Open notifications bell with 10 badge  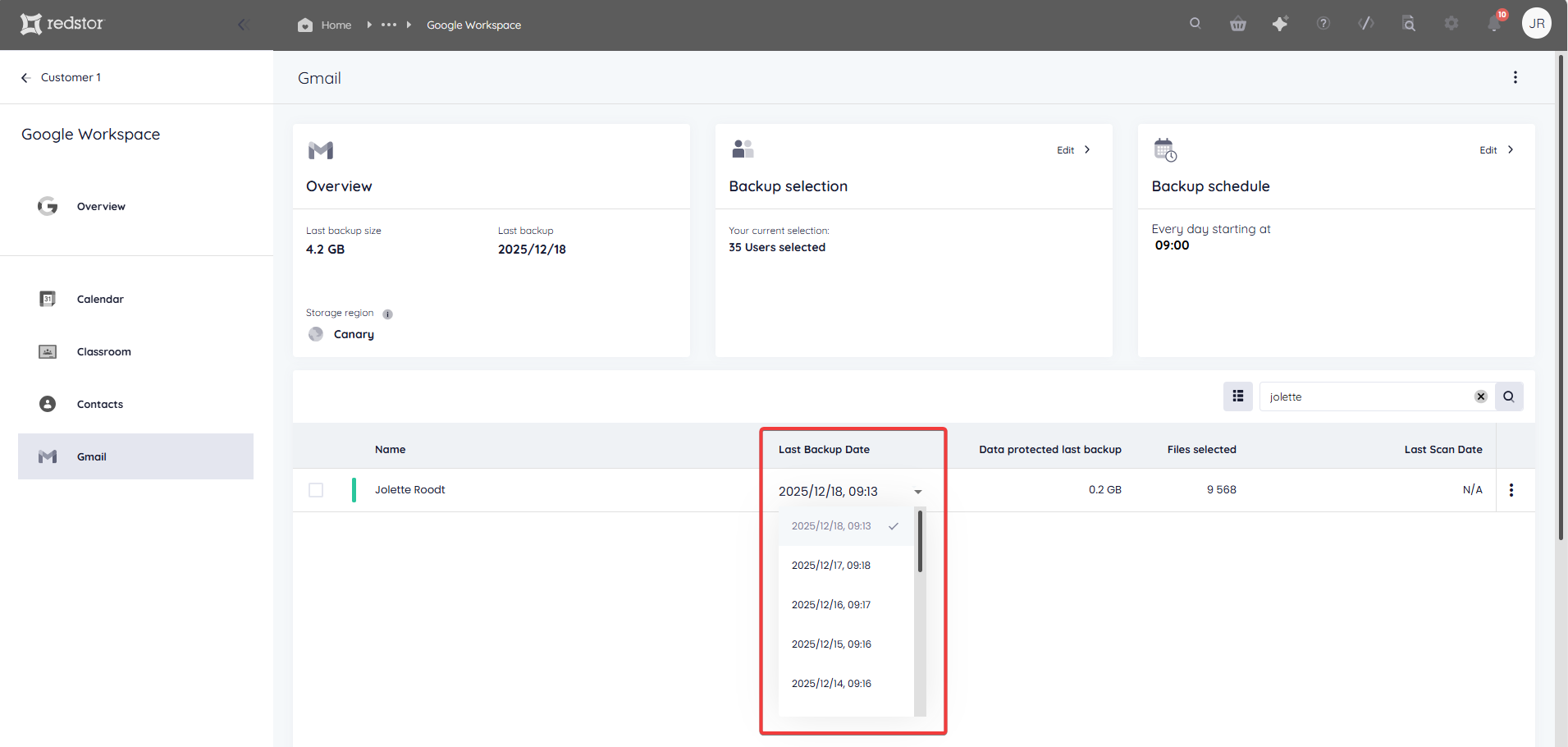coord(1495,23)
